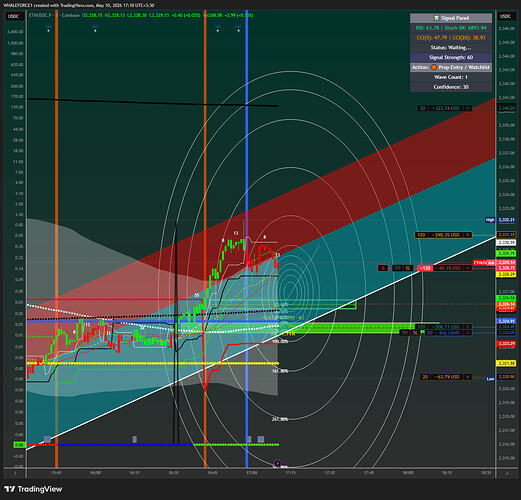The width and height of the screenshot is (521, 500).
Task: Click the Signal Panel header
Action: pyautogui.click(x=451, y=18)
